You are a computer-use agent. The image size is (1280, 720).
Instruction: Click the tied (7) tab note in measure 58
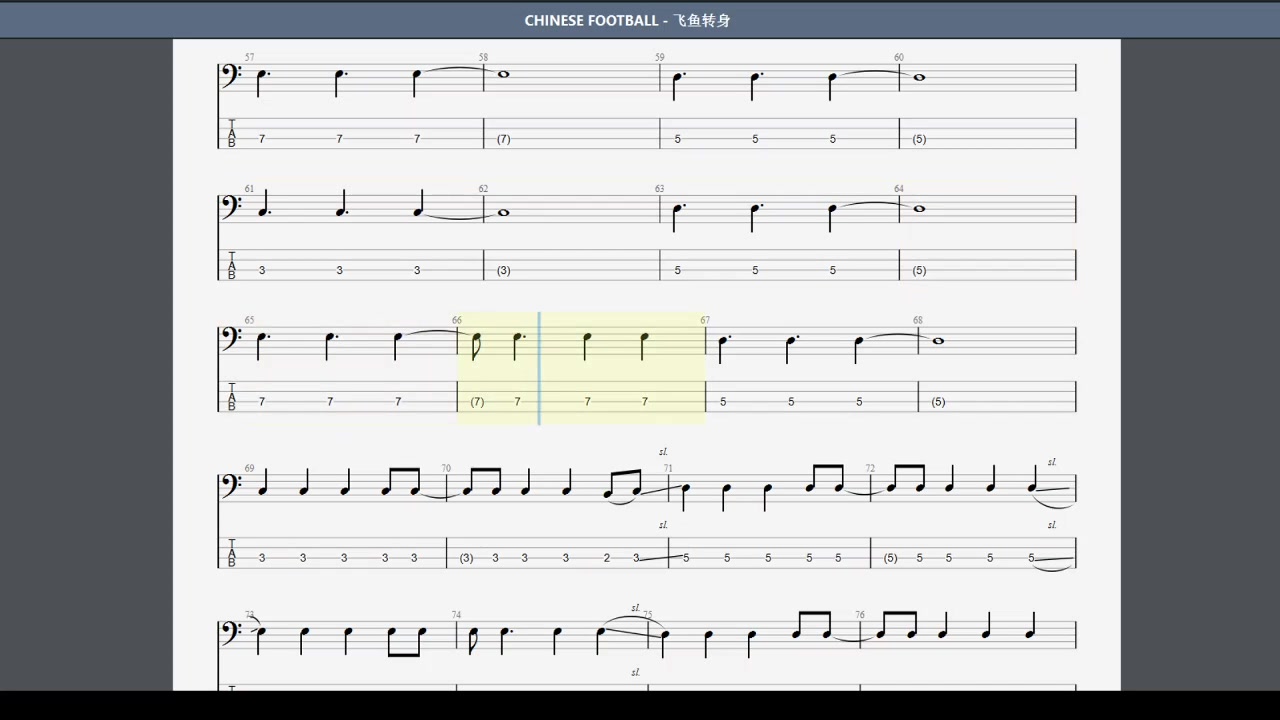(x=503, y=139)
